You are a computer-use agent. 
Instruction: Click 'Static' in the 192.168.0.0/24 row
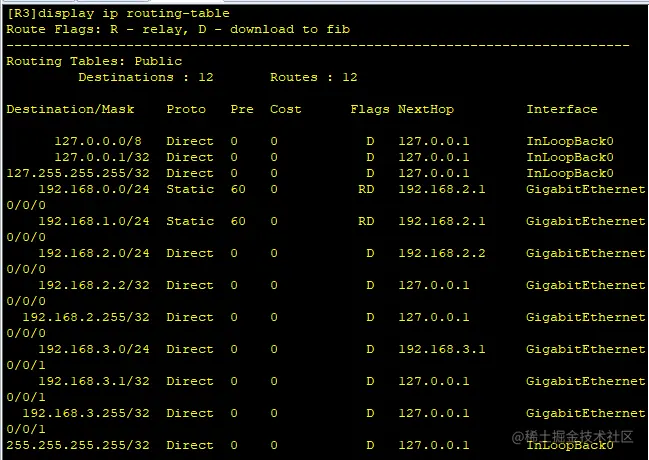(190, 189)
